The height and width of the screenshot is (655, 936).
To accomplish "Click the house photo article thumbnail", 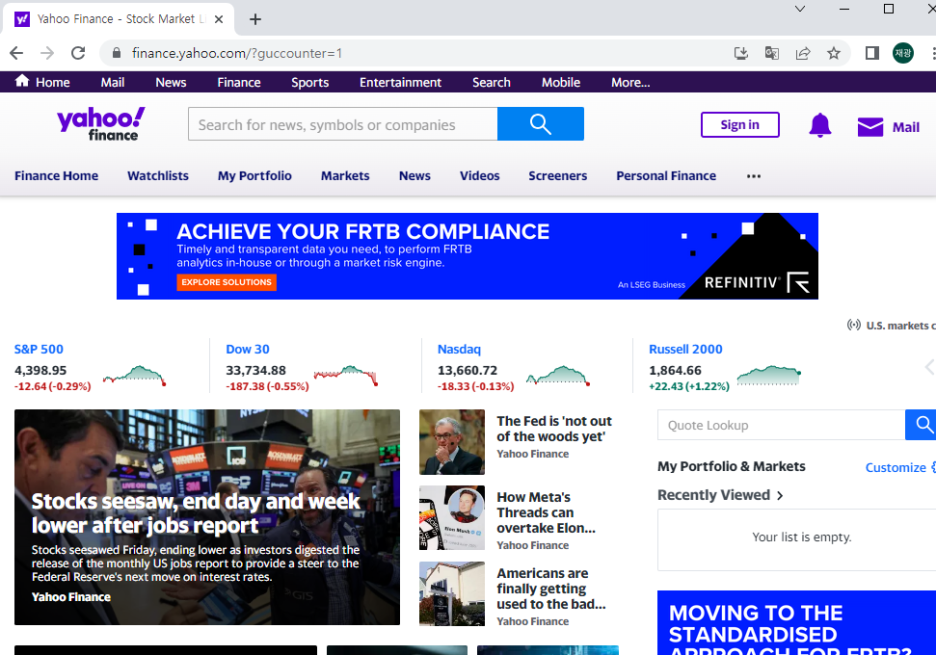I will click(x=452, y=594).
